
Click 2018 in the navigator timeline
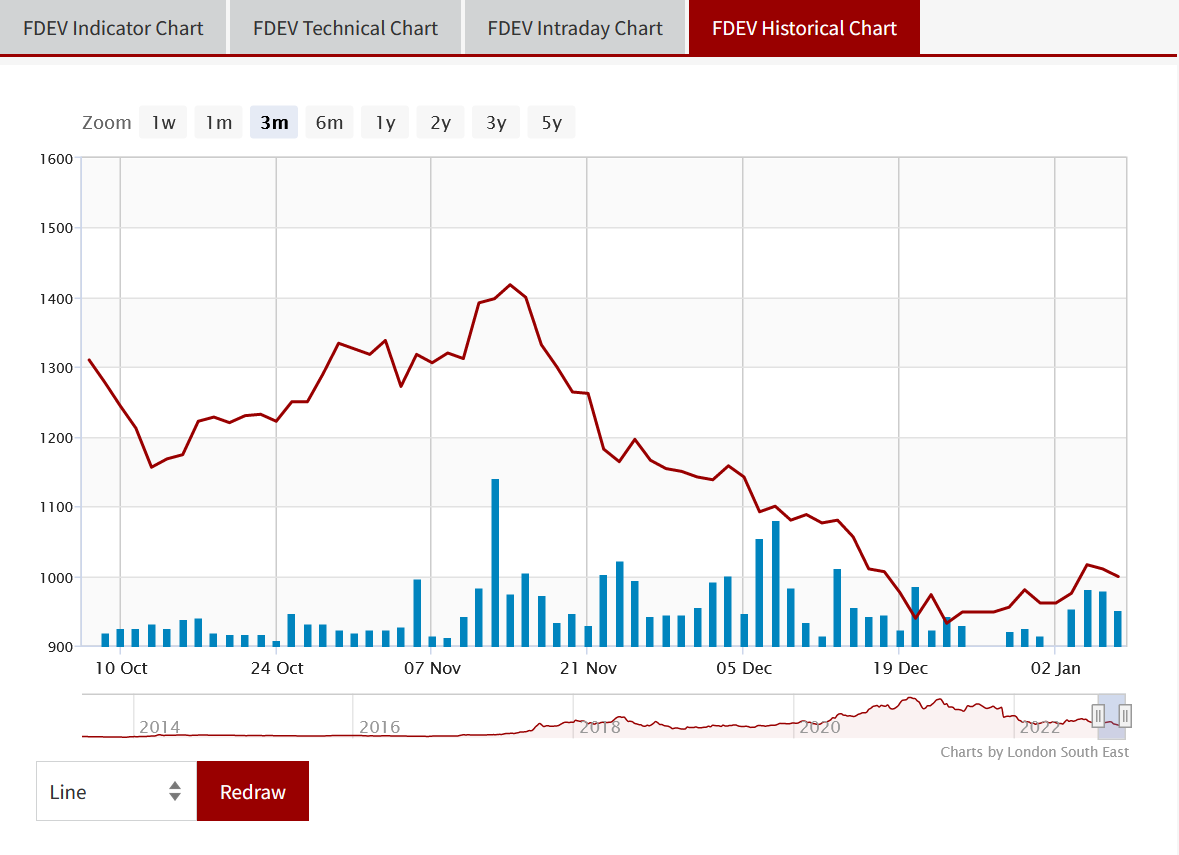pos(600,727)
